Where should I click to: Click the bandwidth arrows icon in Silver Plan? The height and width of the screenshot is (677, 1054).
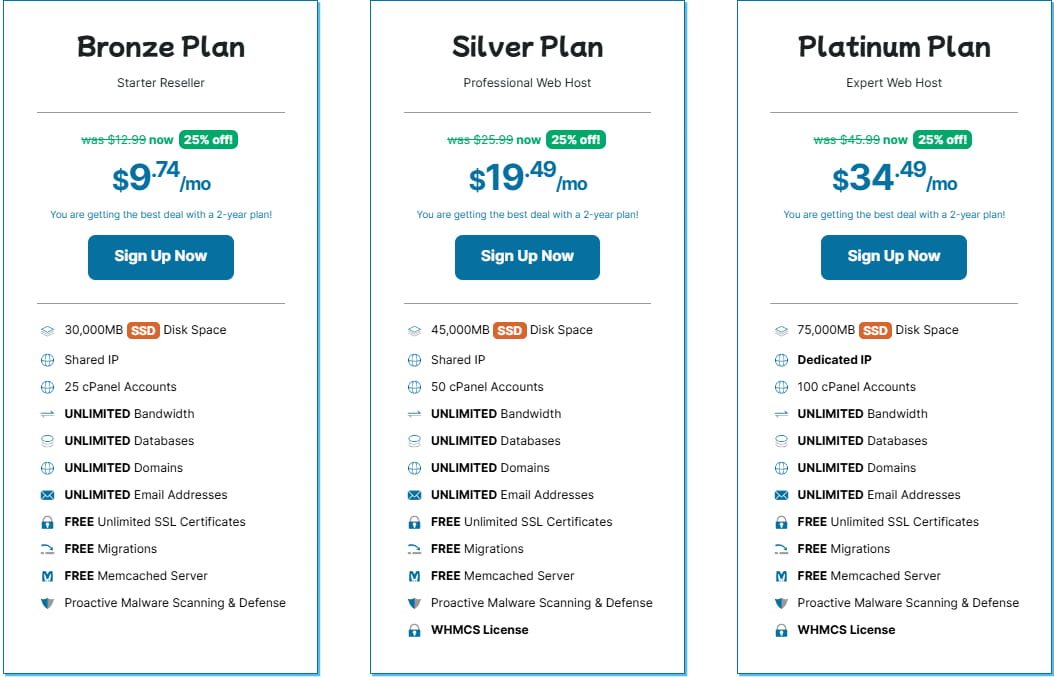tap(414, 414)
